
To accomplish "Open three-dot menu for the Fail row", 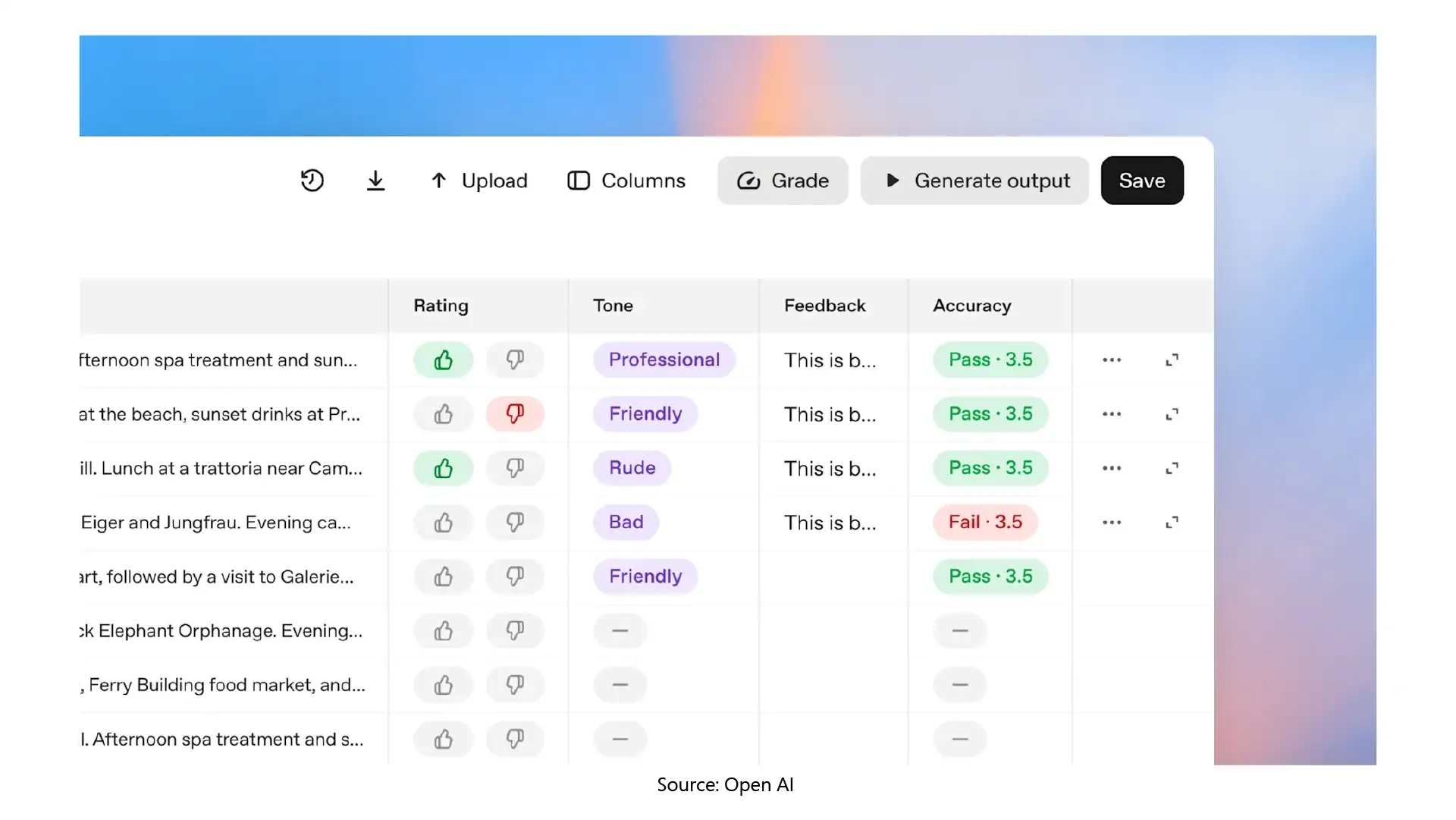I will coord(1112,523).
